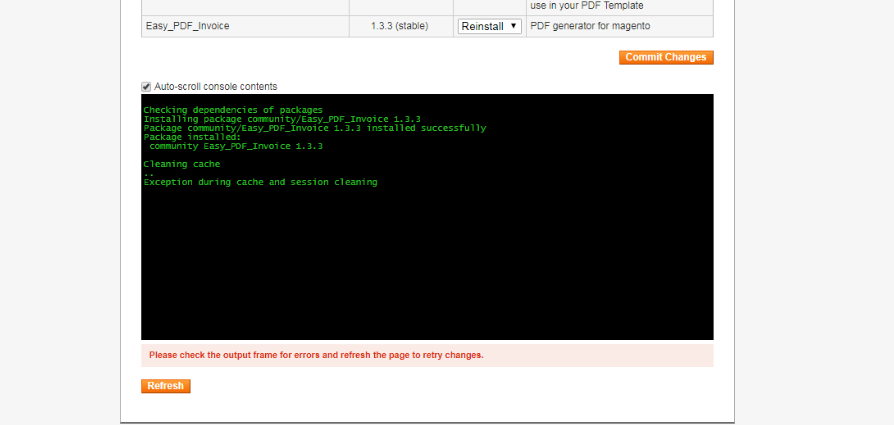Click empty black area of console output

427,265
